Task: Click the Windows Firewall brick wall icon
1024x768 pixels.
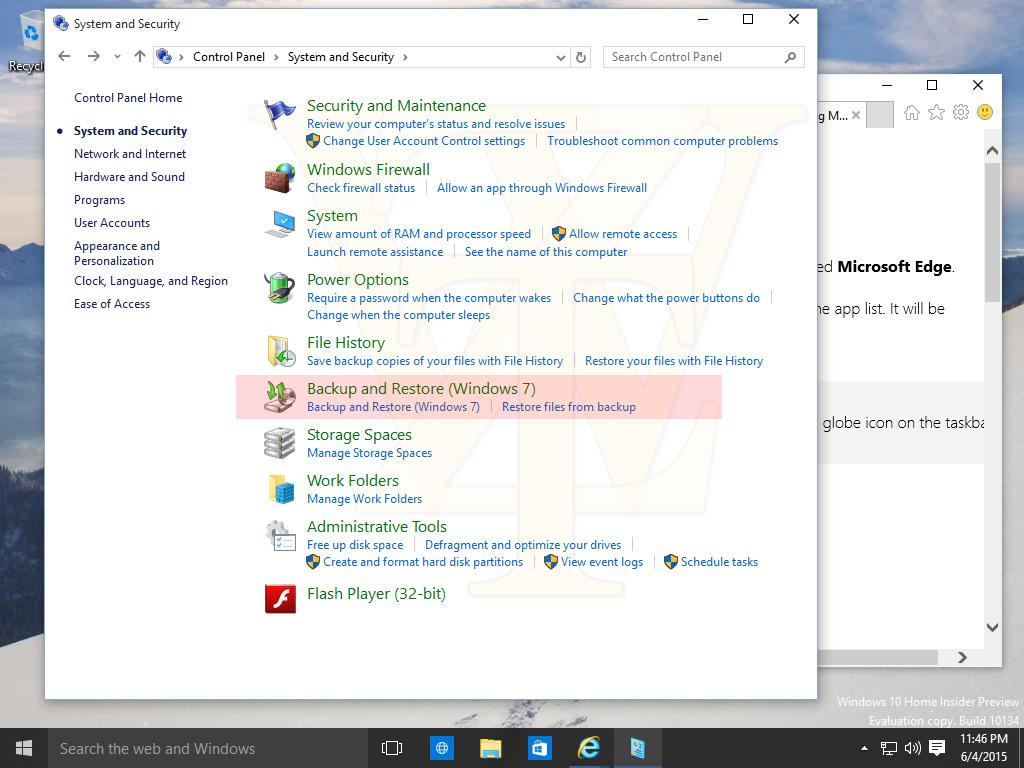Action: (280, 178)
